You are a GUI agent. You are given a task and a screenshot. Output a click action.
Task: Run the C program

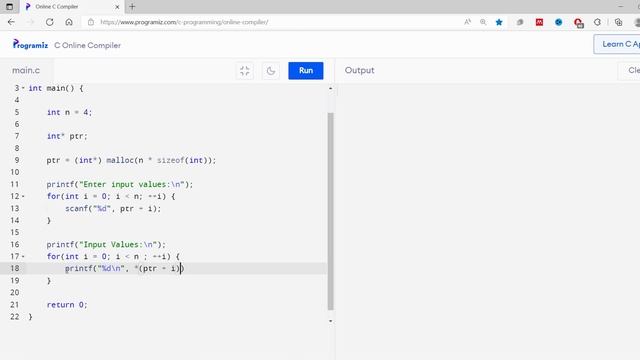tap(305, 71)
